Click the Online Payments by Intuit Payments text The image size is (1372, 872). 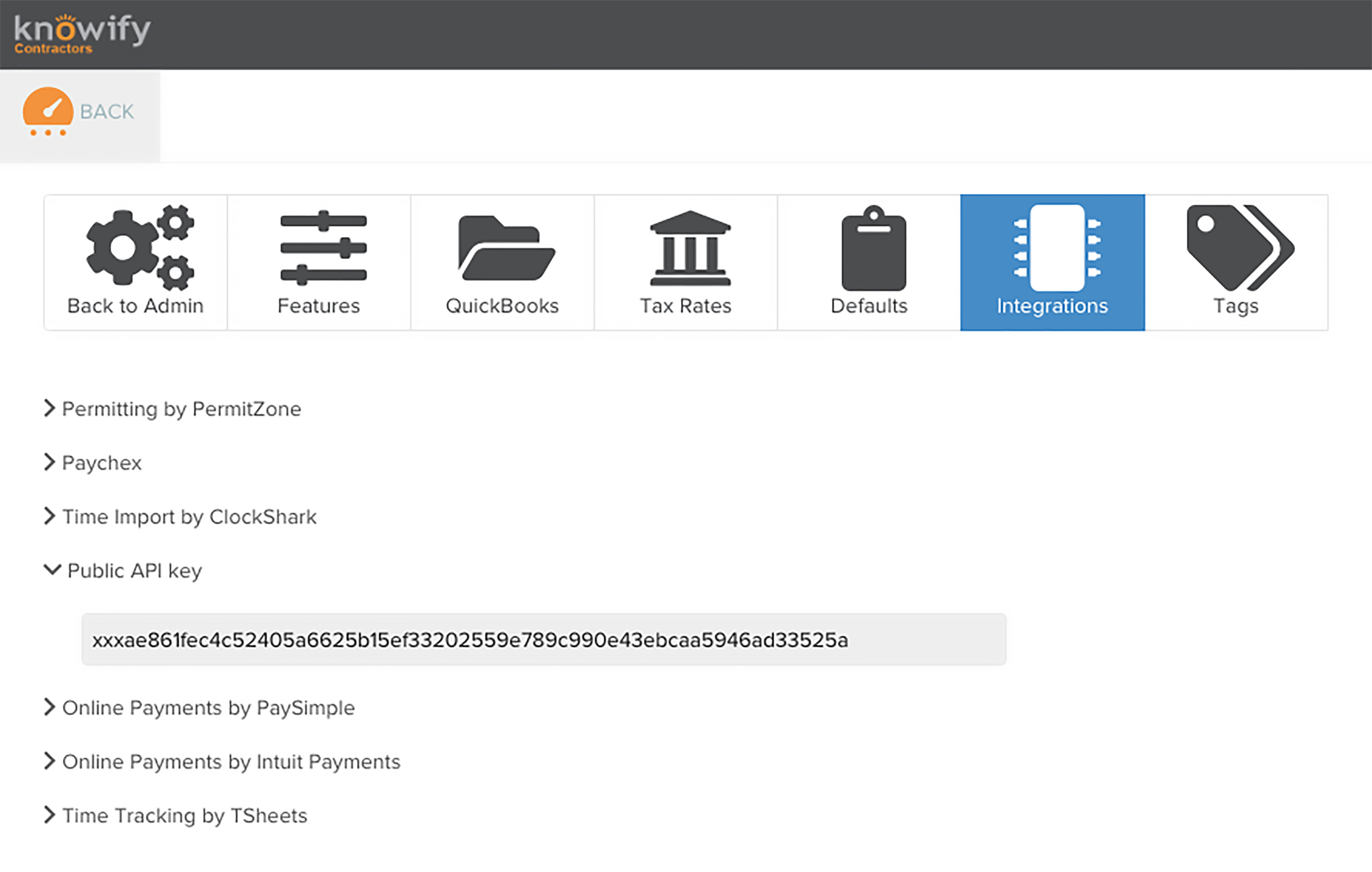pos(231,763)
